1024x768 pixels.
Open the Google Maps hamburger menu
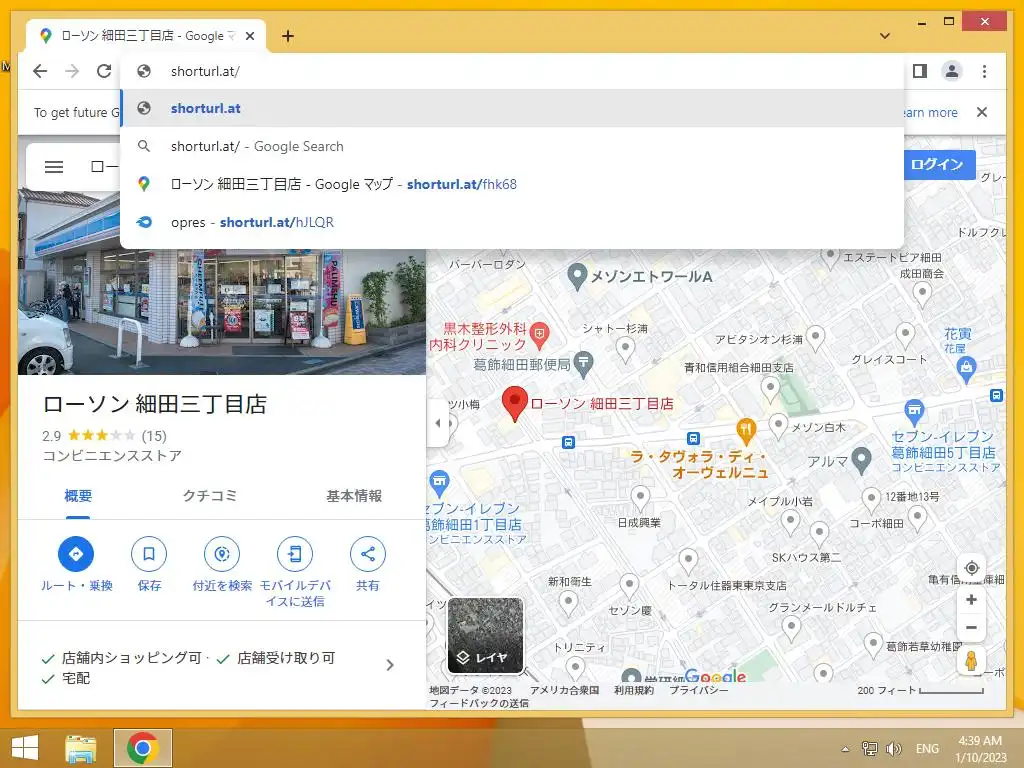pyautogui.click(x=54, y=167)
